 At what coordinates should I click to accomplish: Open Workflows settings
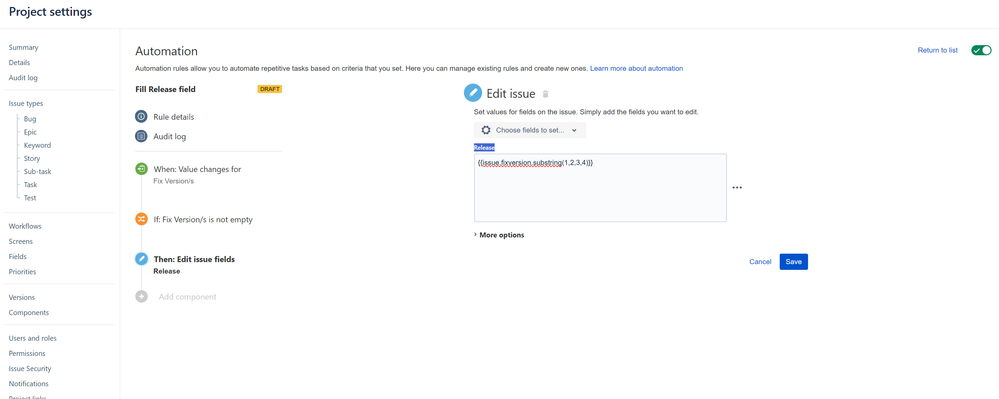coord(25,226)
